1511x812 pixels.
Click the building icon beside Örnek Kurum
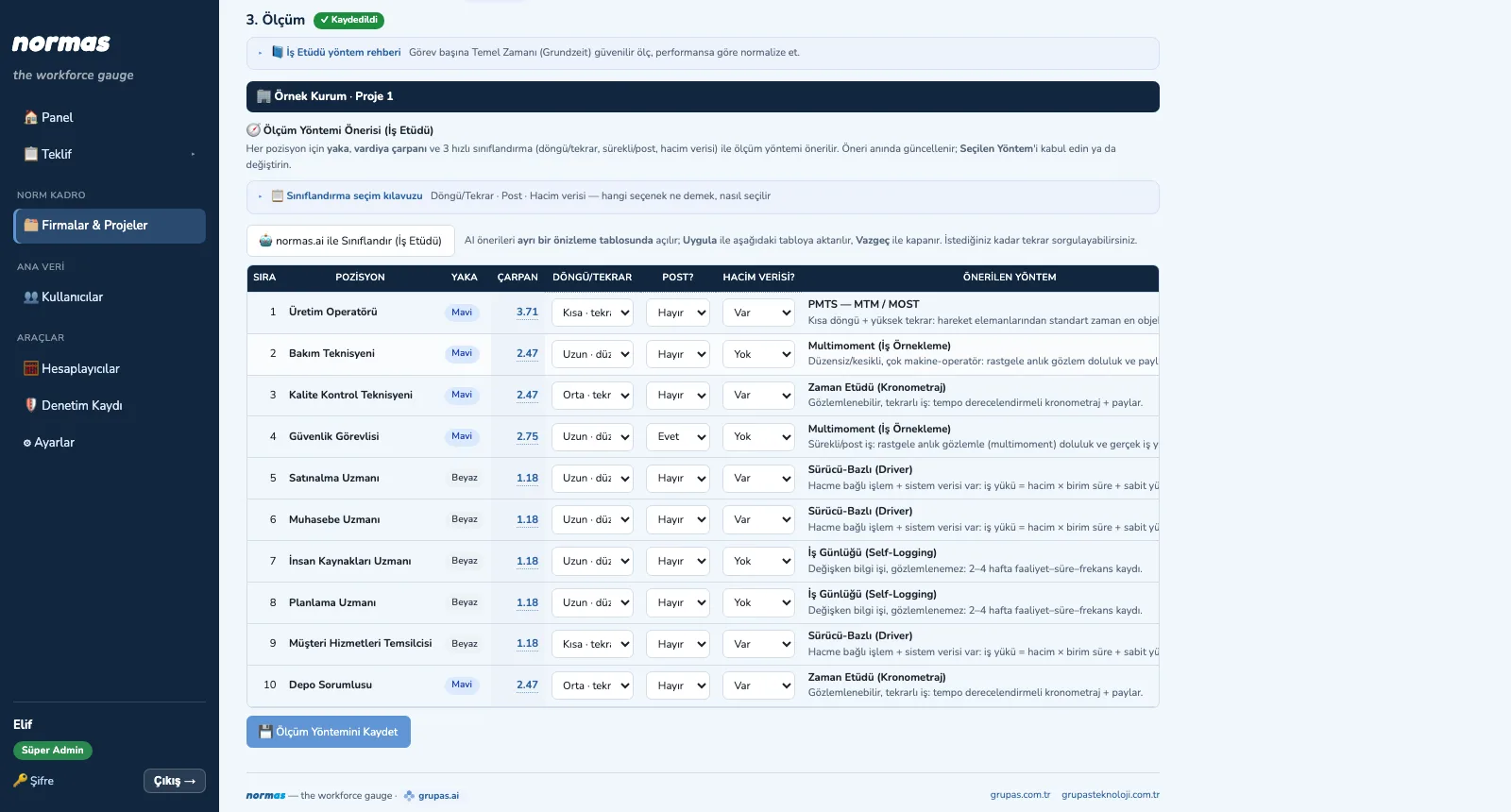point(264,96)
